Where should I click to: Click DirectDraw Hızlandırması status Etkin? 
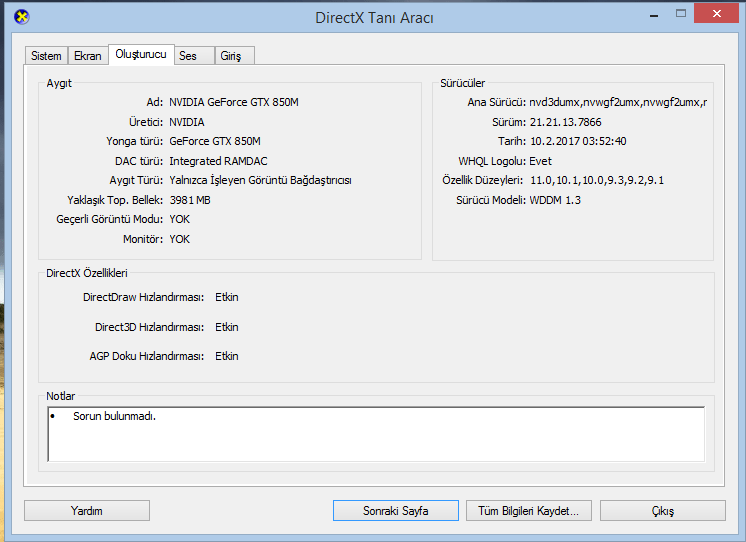point(226,297)
